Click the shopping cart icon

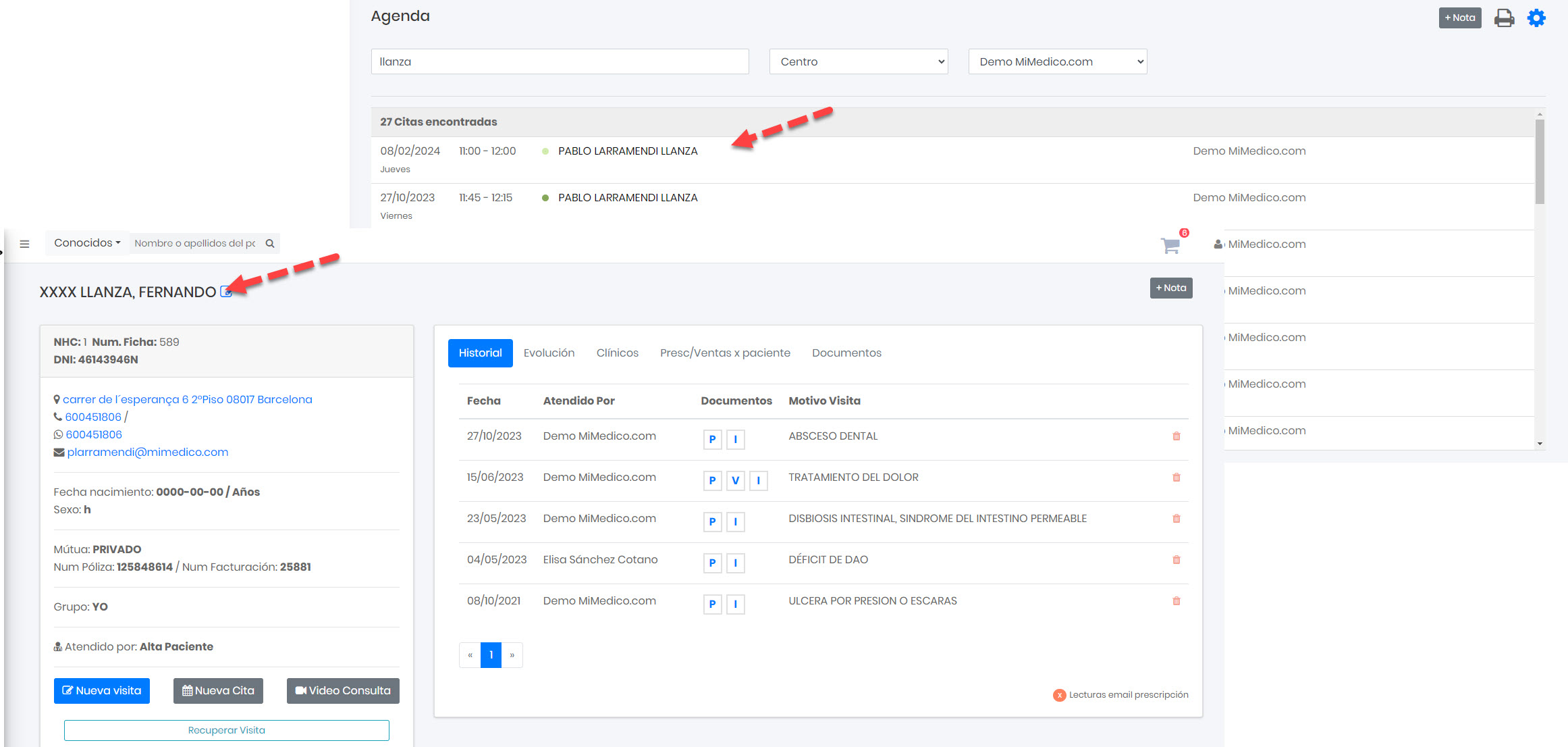pos(1170,245)
